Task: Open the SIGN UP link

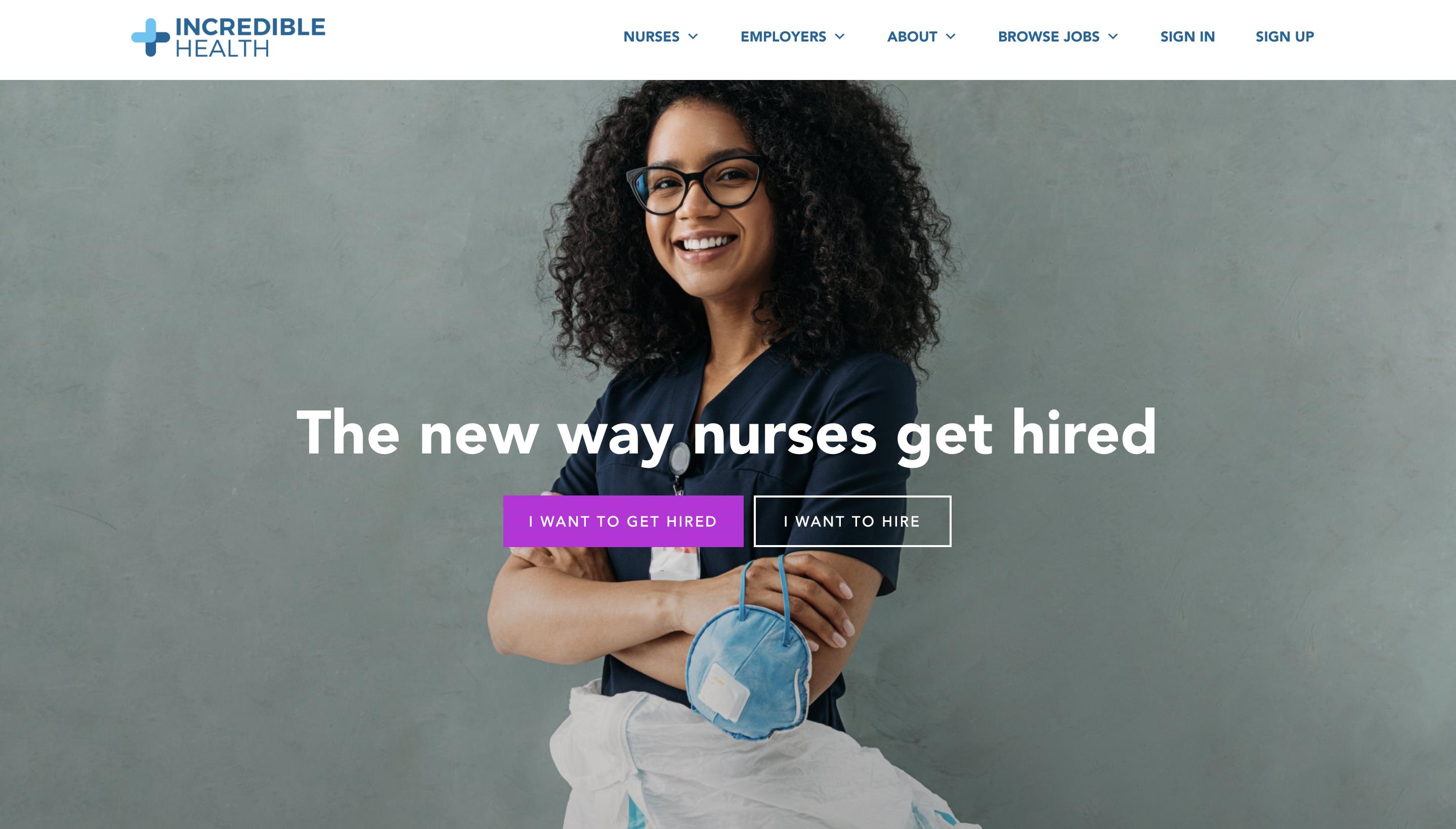Action: pyautogui.click(x=1284, y=37)
